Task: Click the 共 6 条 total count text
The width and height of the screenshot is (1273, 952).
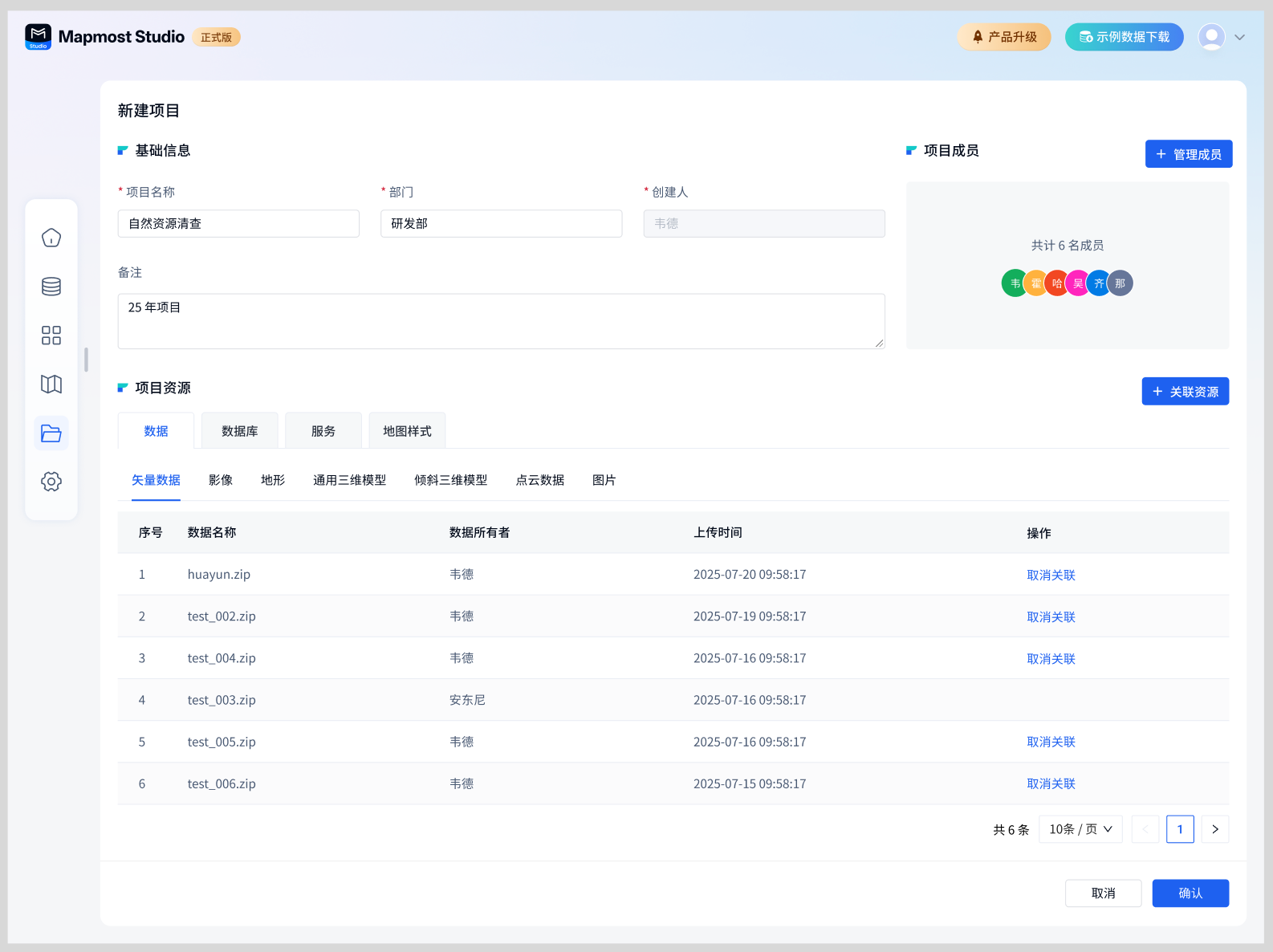Action: click(1011, 830)
